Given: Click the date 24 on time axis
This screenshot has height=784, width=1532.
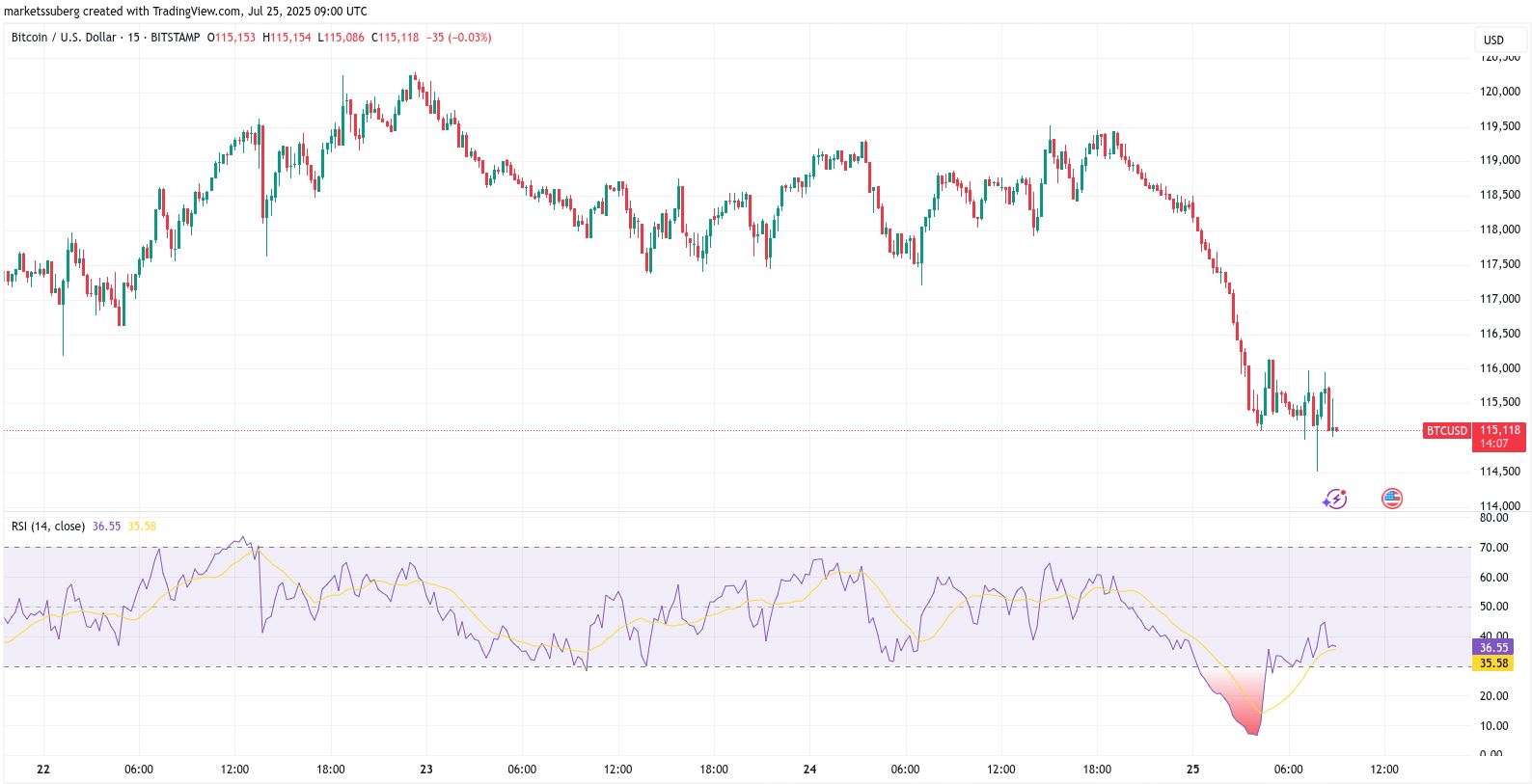Looking at the screenshot, I should click(x=809, y=769).
